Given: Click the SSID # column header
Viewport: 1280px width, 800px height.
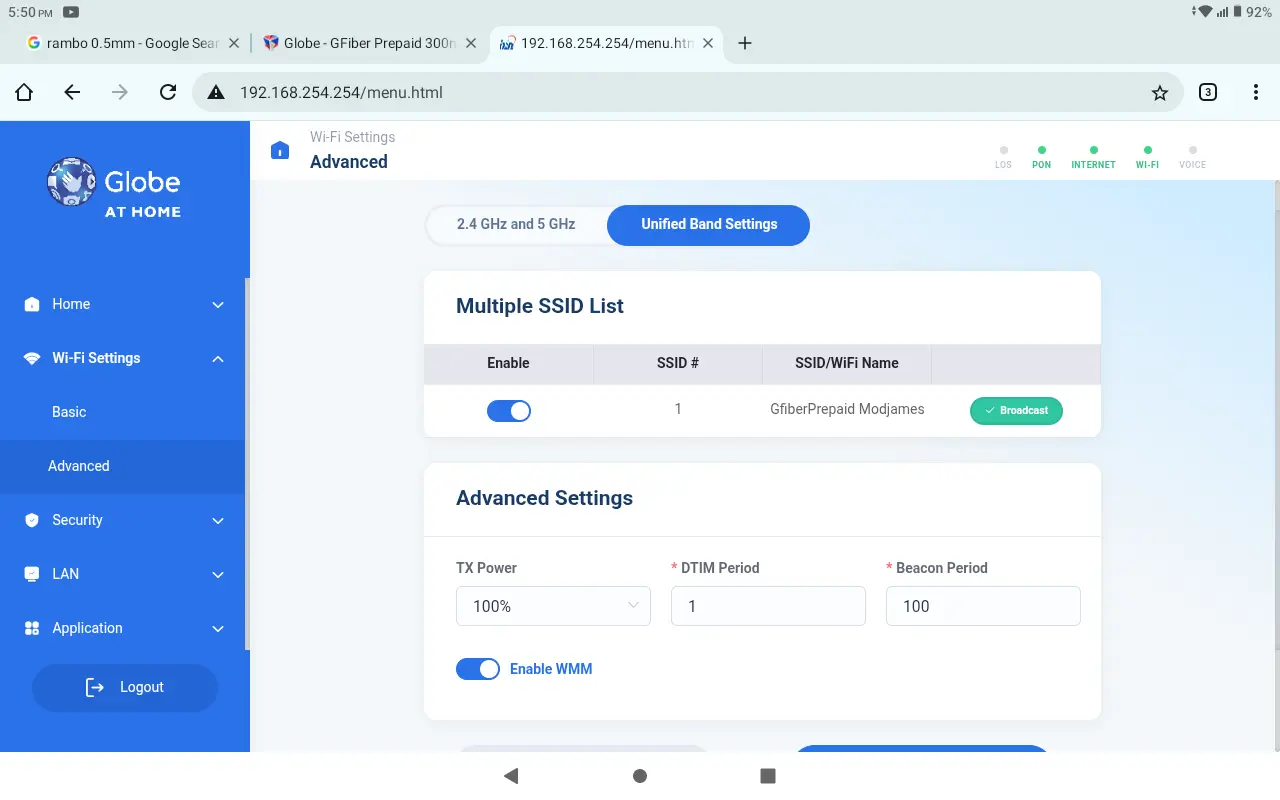Looking at the screenshot, I should [678, 363].
